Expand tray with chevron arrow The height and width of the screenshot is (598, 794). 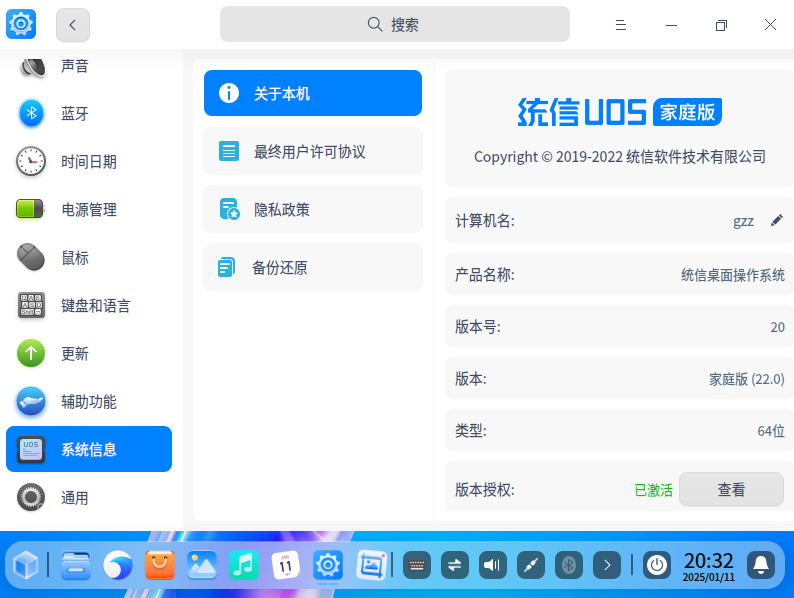pos(607,565)
